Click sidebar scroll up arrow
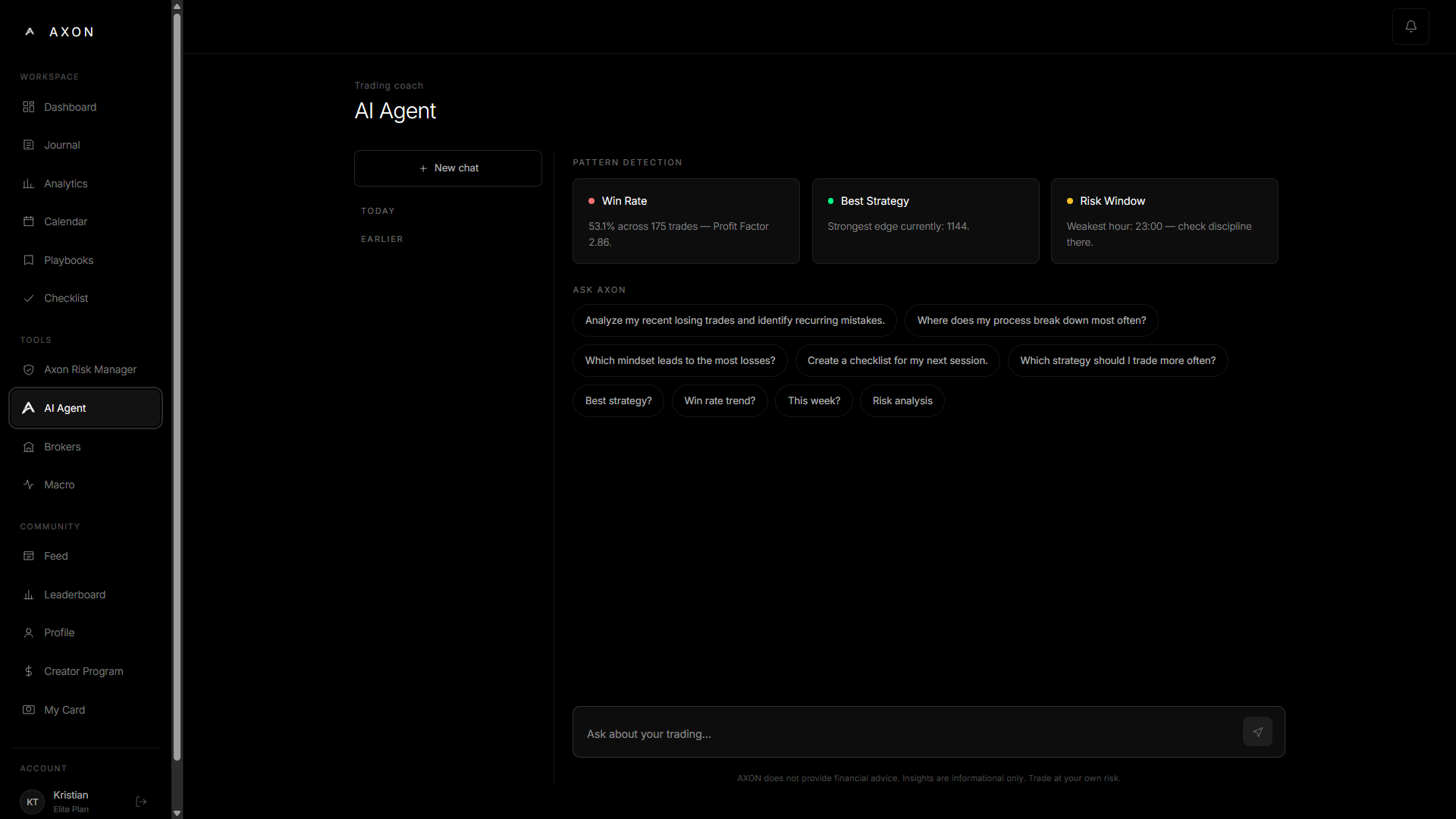Viewport: 1456px width, 819px height. 177,6
